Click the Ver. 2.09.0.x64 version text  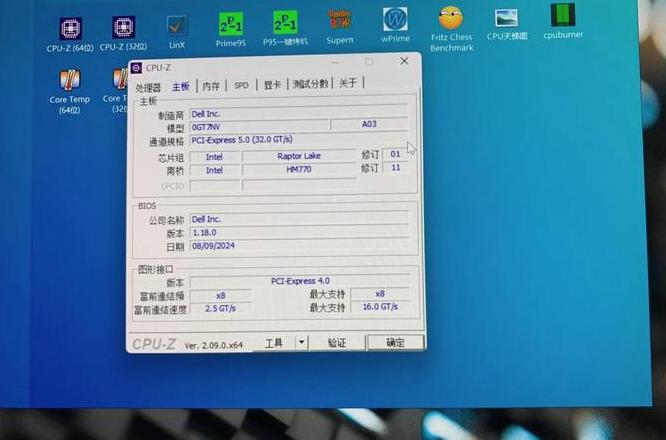213,345
